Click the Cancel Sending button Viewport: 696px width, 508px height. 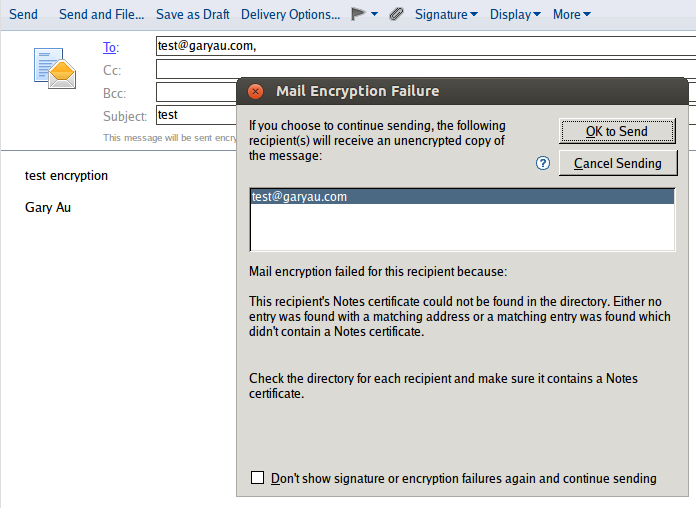point(618,163)
